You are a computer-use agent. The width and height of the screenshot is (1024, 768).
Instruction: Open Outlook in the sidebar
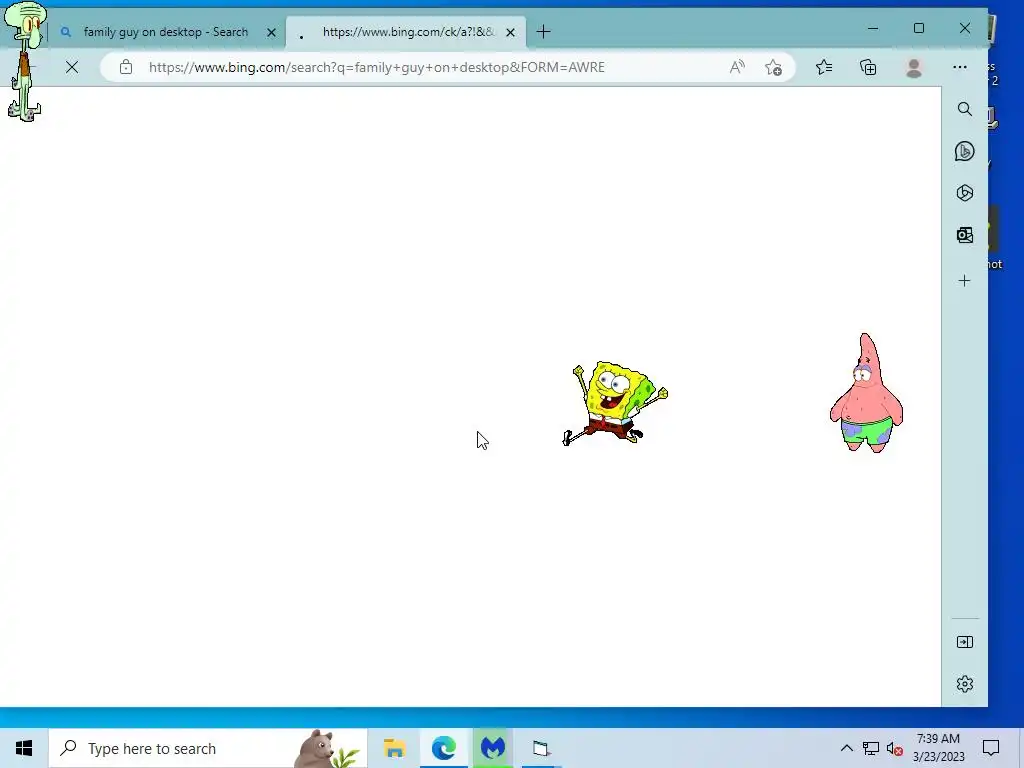[x=965, y=235]
